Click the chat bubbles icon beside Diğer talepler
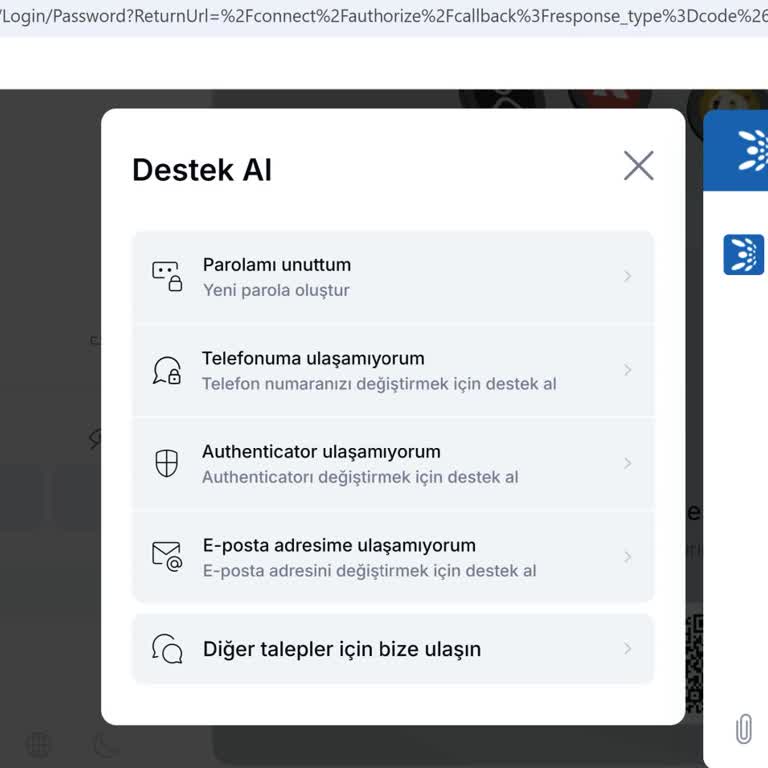The image size is (768, 768). 167,648
